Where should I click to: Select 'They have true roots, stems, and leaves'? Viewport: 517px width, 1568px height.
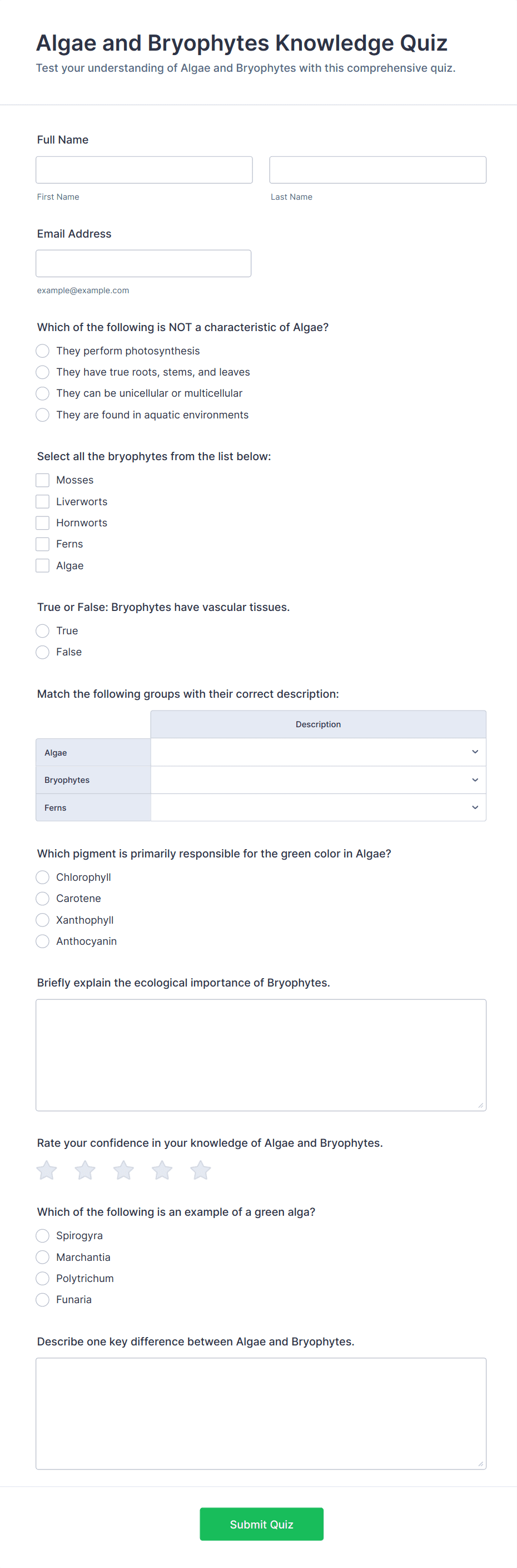pos(43,372)
